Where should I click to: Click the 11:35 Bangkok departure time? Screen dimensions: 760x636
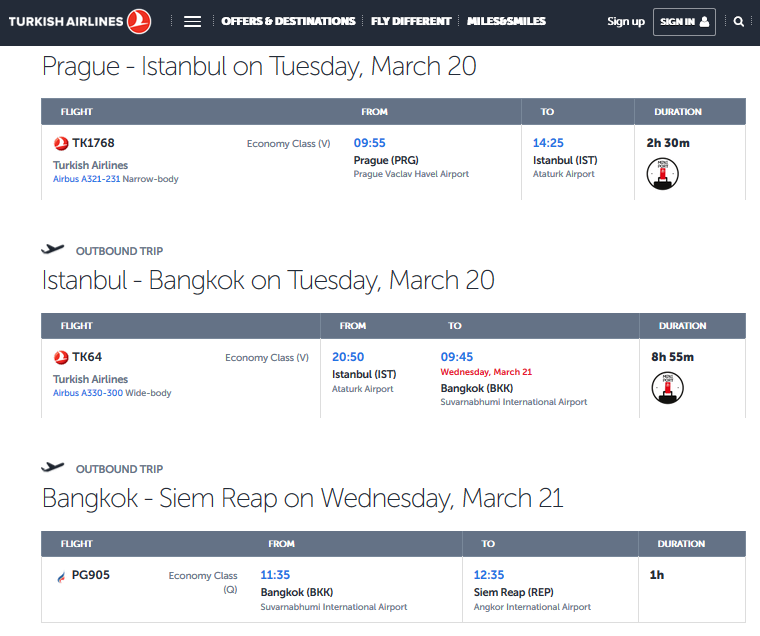275,575
